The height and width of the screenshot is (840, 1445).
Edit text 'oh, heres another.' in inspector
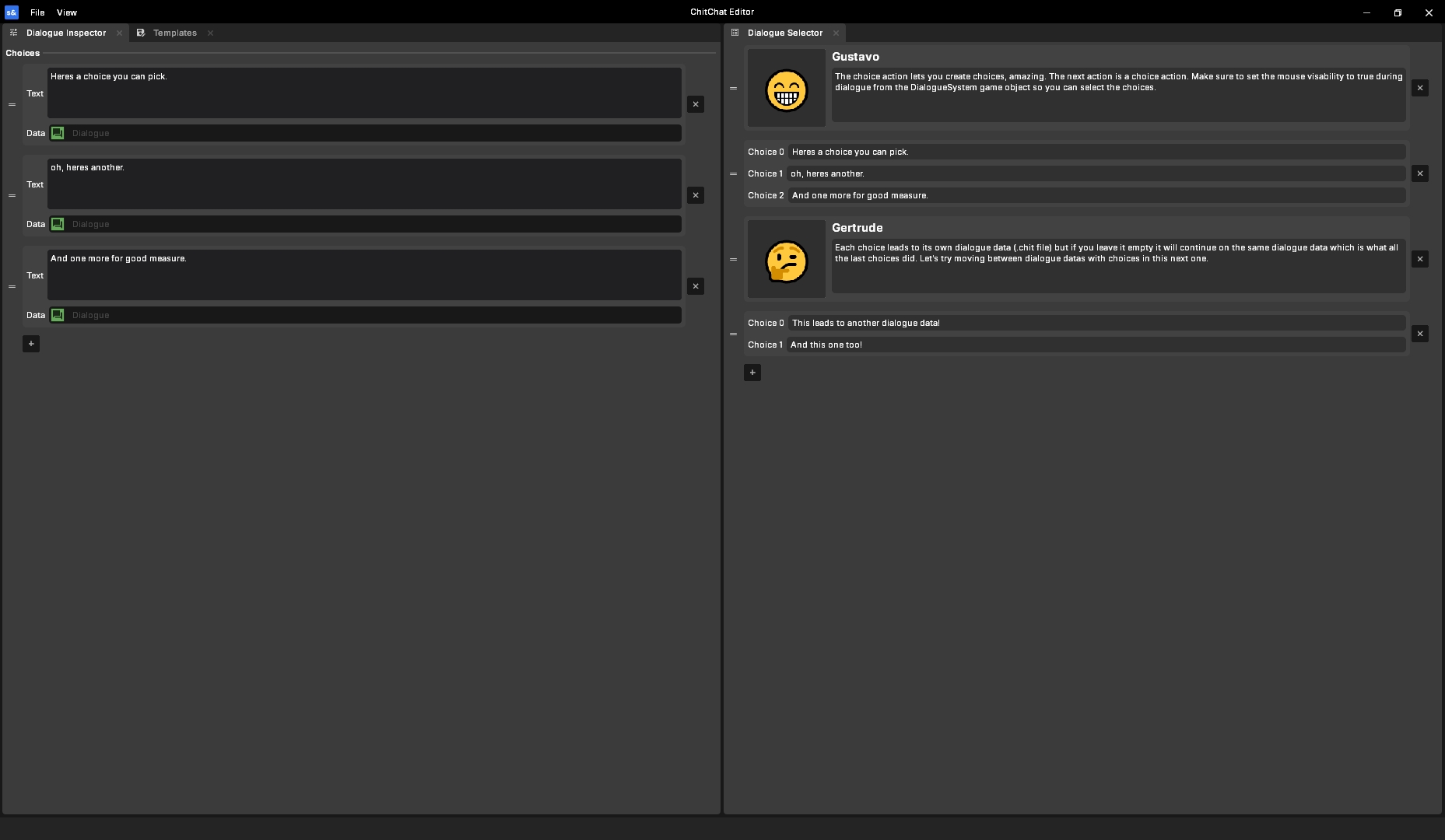(x=364, y=184)
